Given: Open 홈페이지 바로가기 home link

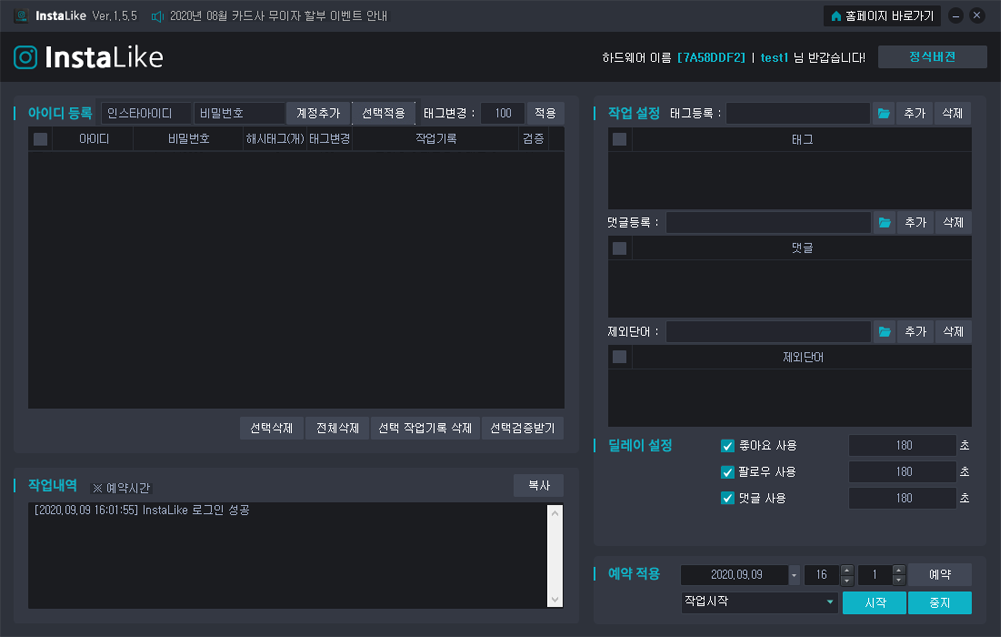Looking at the screenshot, I should pyautogui.click(x=882, y=16).
